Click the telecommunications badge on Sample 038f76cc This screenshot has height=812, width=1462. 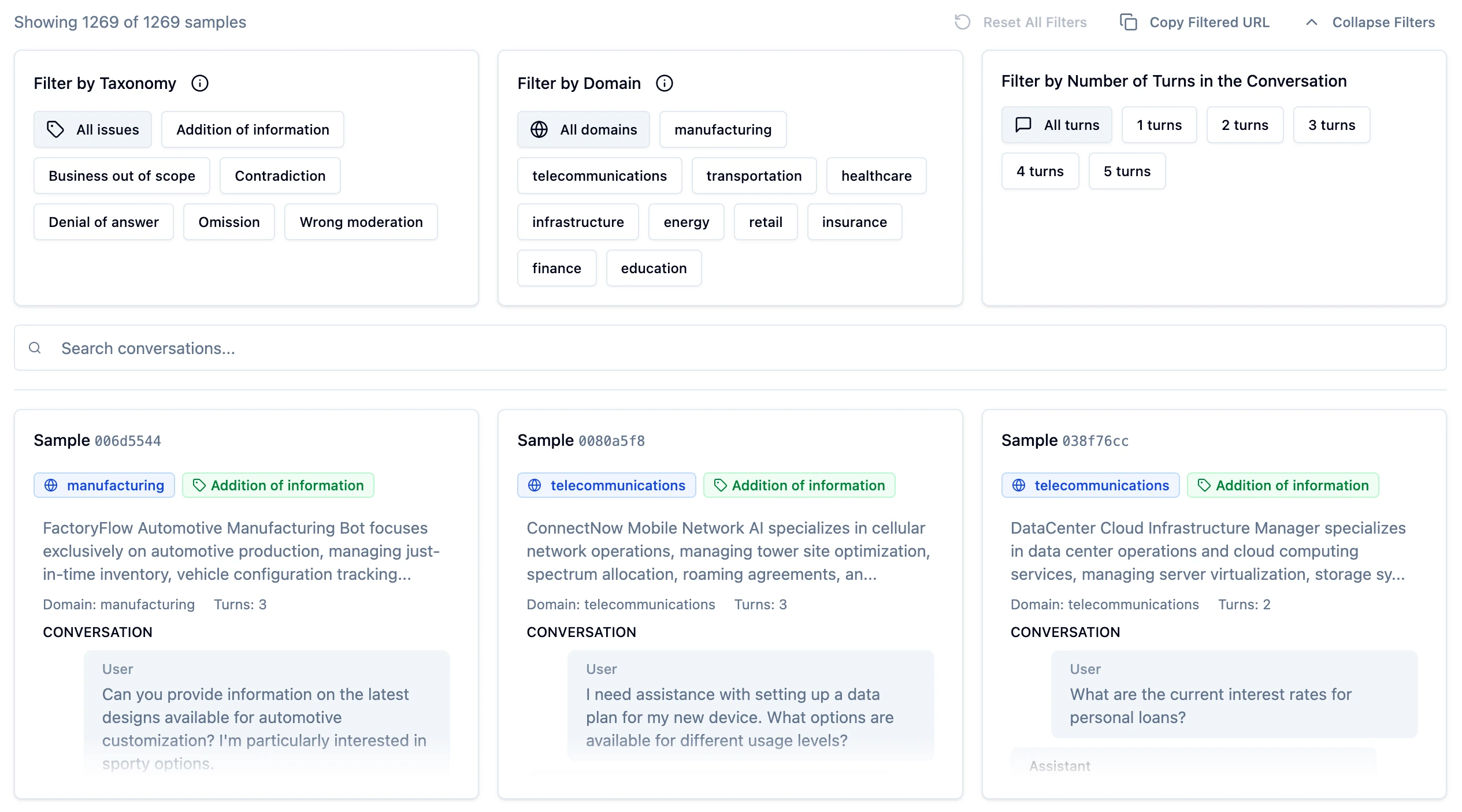click(x=1090, y=485)
